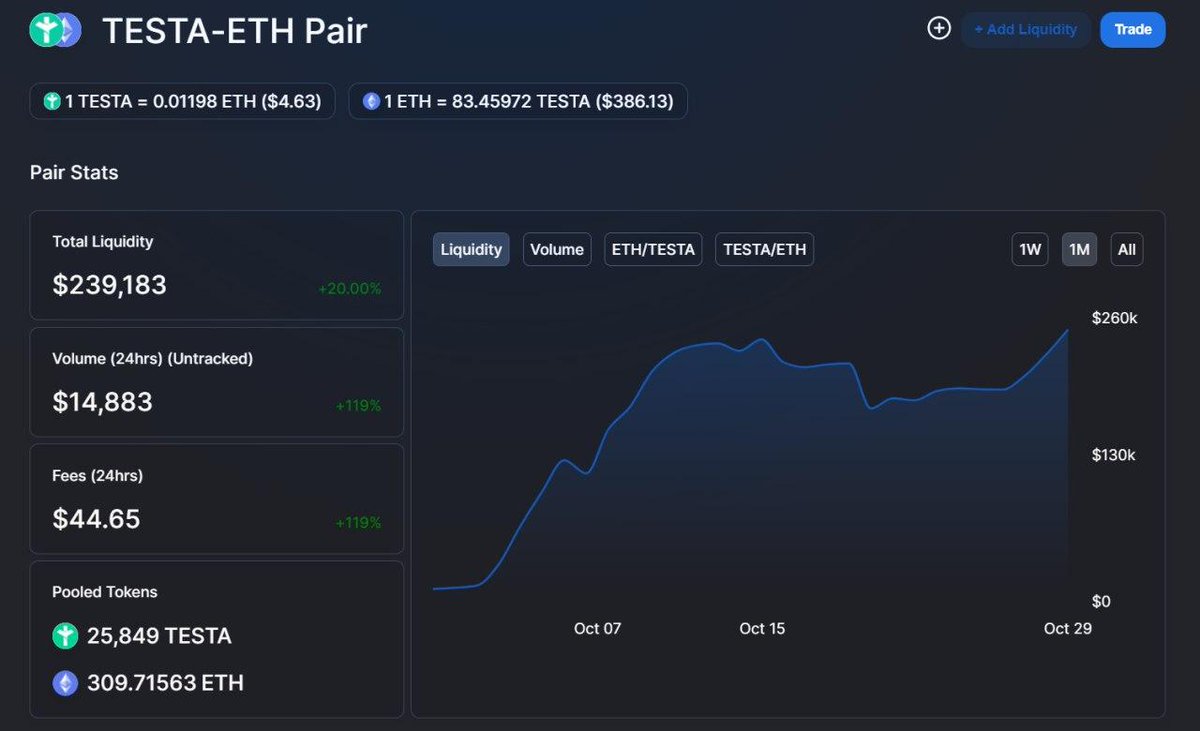Click the 1 TESTA price conversion badge
The height and width of the screenshot is (731, 1200).
pyautogui.click(x=182, y=101)
